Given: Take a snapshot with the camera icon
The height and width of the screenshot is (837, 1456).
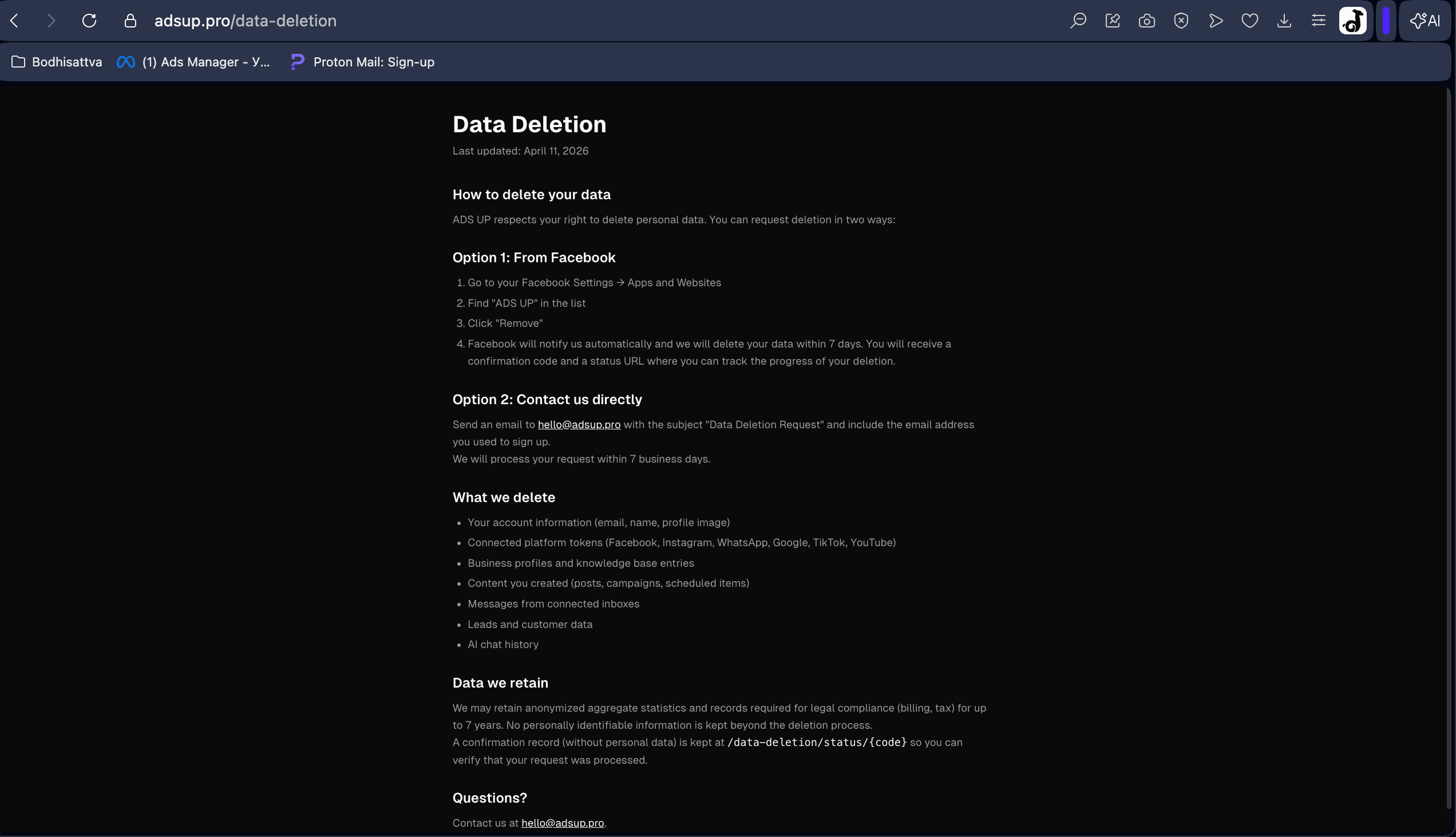Looking at the screenshot, I should (1147, 21).
